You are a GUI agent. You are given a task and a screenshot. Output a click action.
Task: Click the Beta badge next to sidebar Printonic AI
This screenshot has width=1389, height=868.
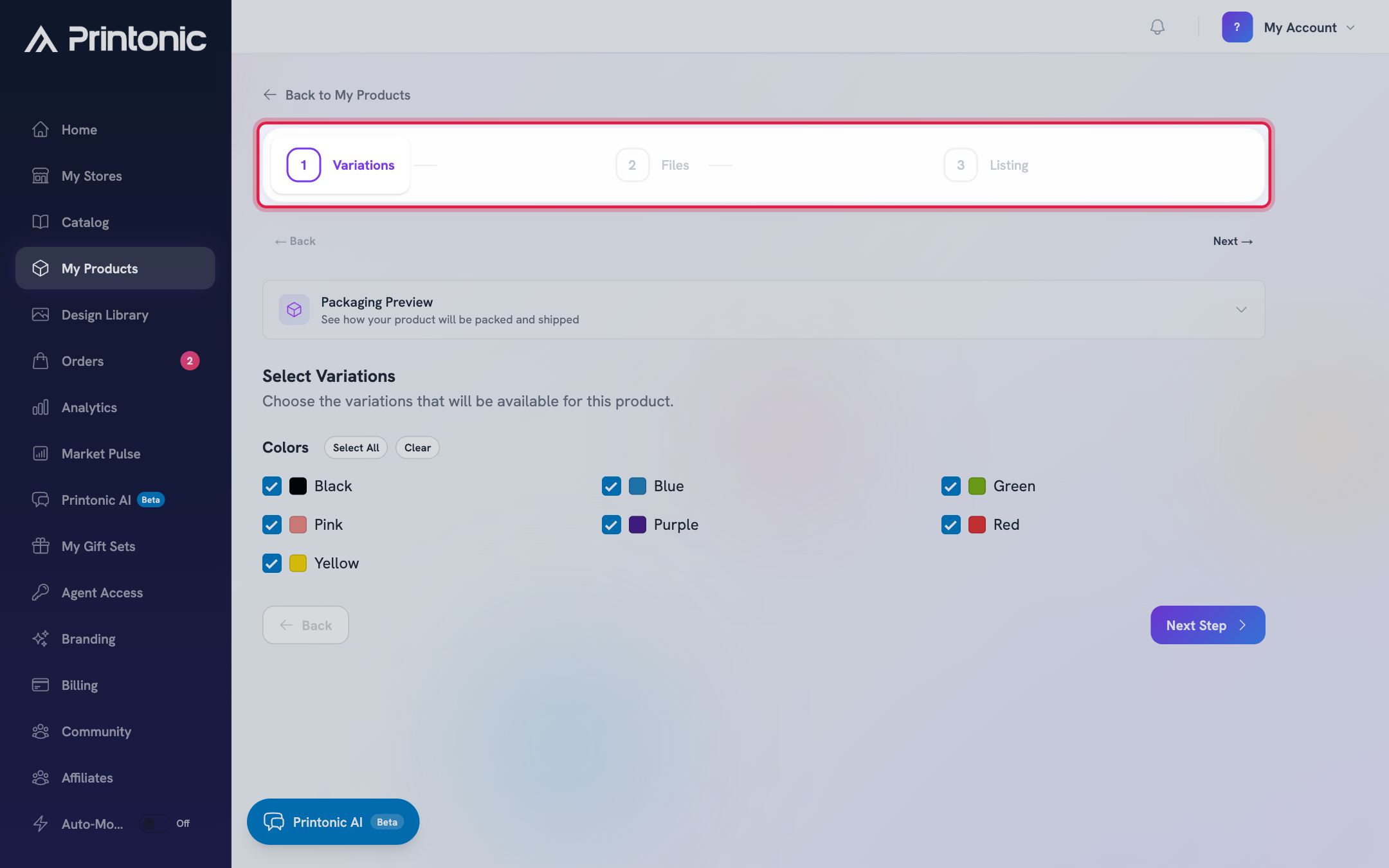pos(151,500)
